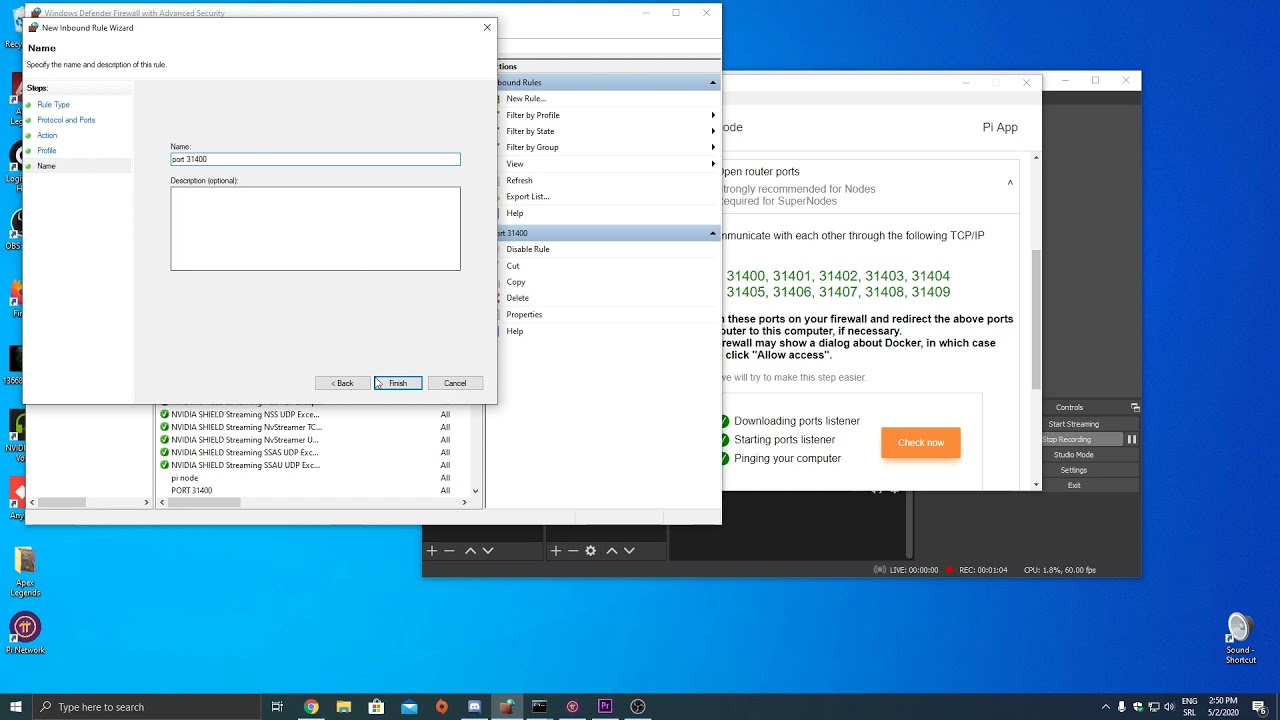
Task: Open Properties for port 31400
Action: click(524, 315)
